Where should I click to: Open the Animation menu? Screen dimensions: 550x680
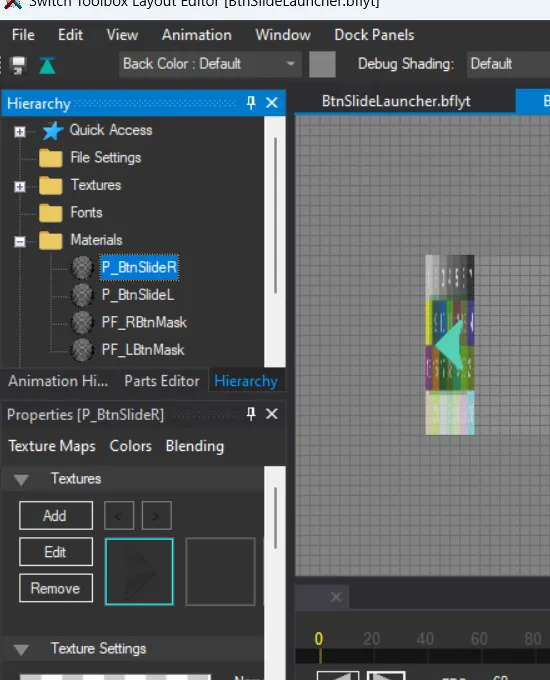tap(196, 35)
